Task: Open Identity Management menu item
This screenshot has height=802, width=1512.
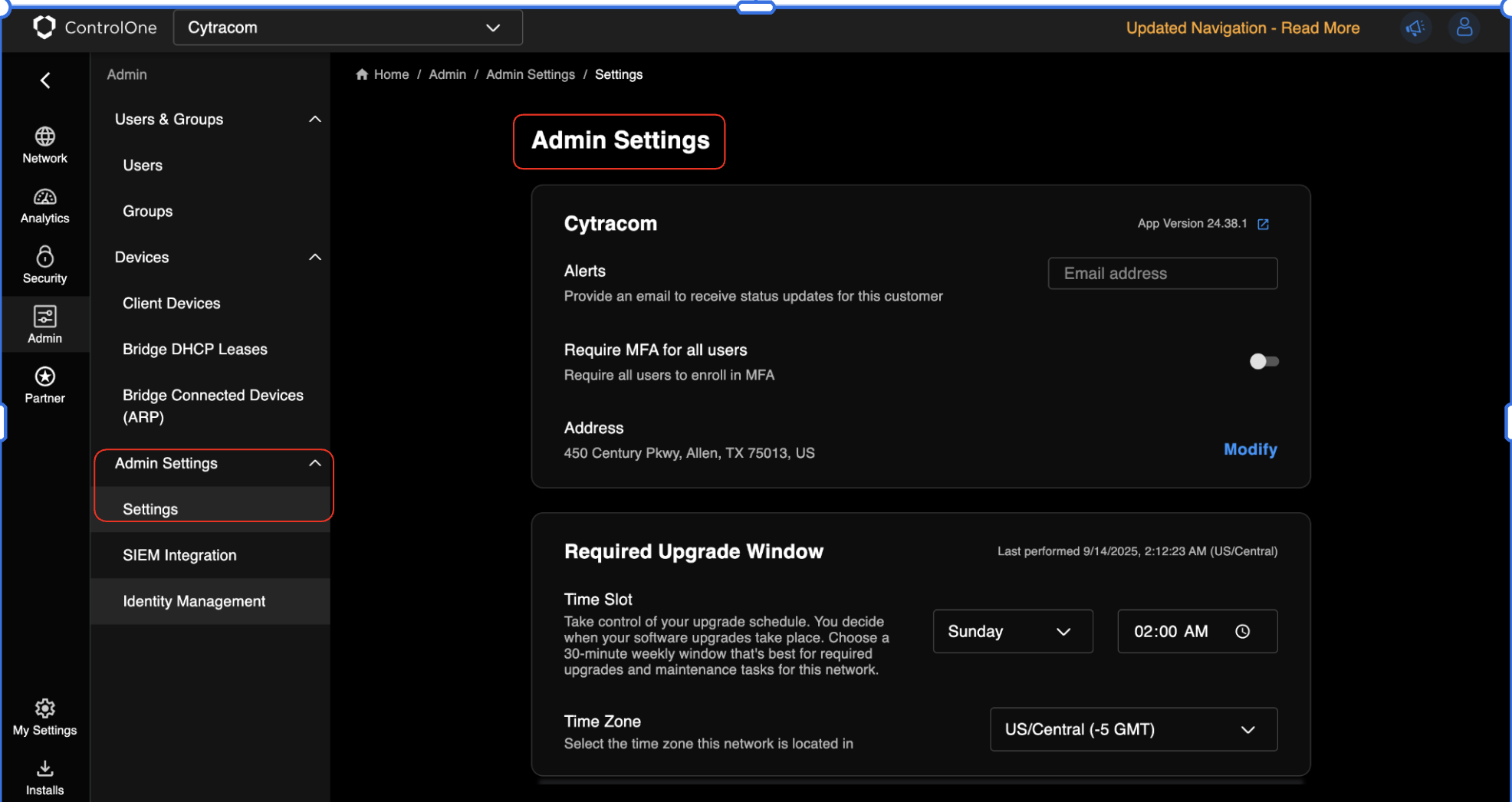Action: click(194, 601)
